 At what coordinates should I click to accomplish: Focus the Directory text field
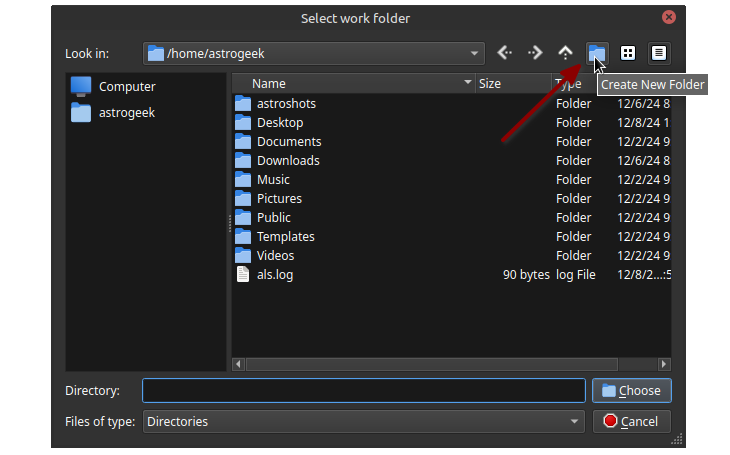point(364,390)
